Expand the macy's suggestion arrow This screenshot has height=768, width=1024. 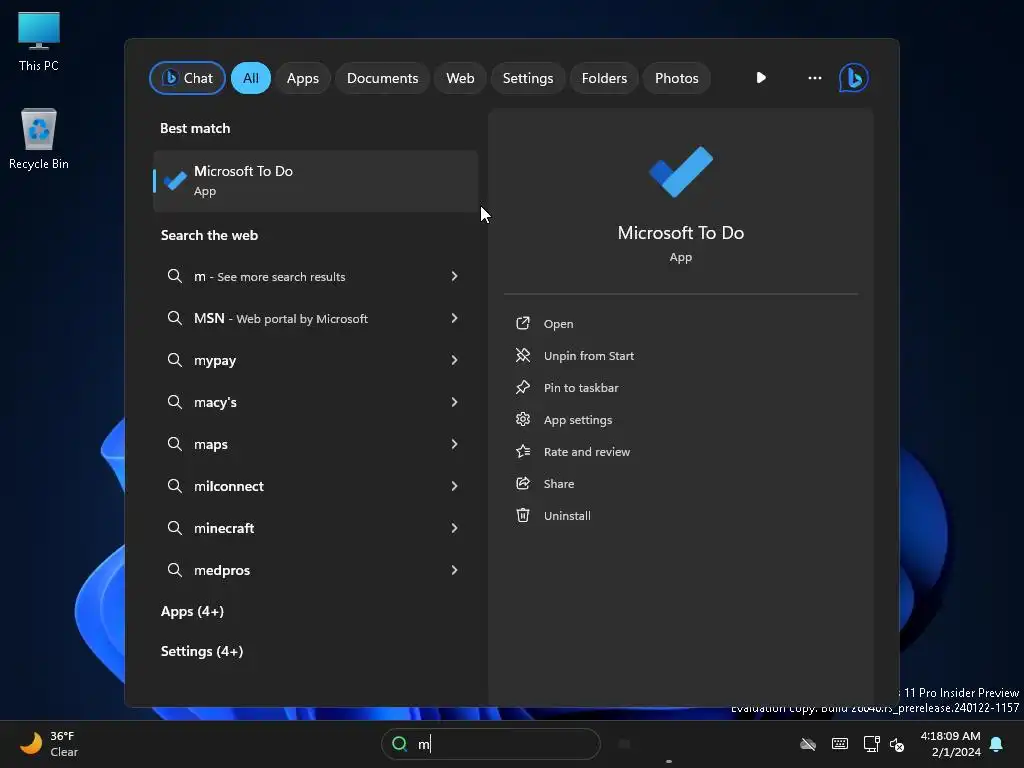coord(454,402)
